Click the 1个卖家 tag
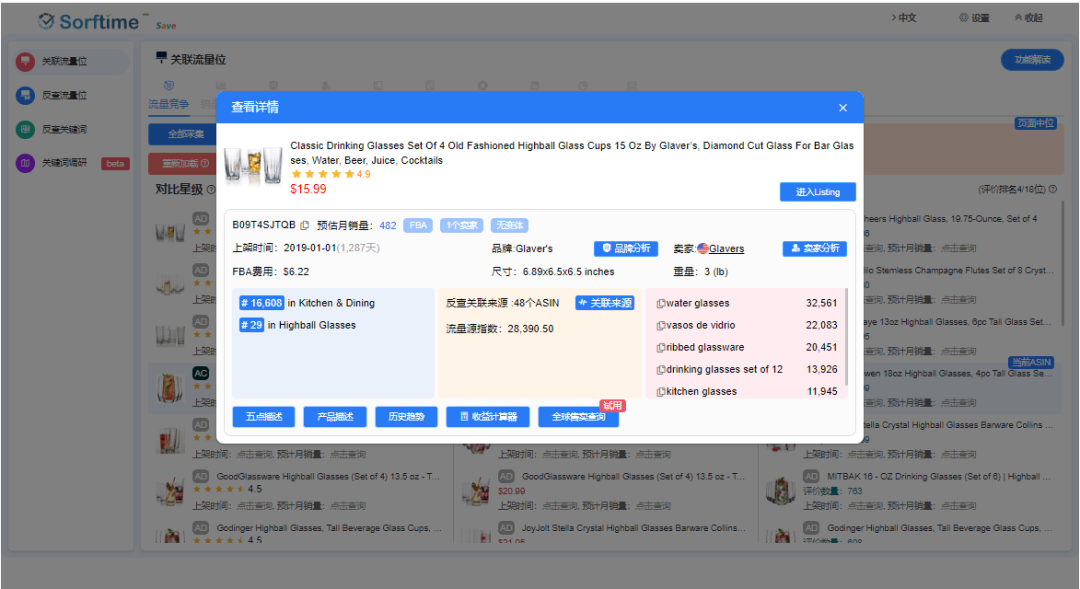The width and height of the screenshot is (1080, 589). coord(461,225)
